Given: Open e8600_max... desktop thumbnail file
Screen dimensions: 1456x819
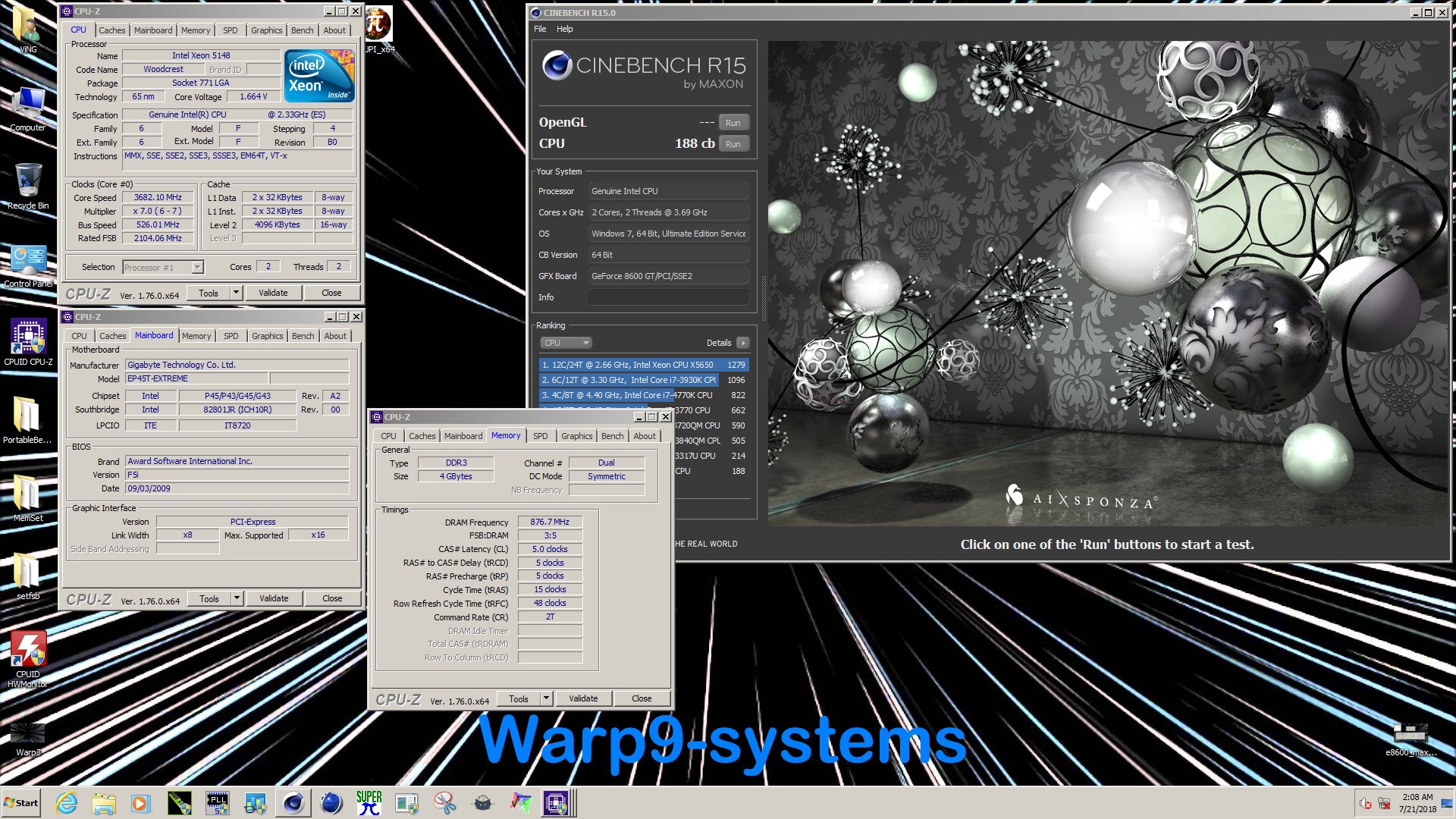Looking at the screenshot, I should pyautogui.click(x=1410, y=739).
